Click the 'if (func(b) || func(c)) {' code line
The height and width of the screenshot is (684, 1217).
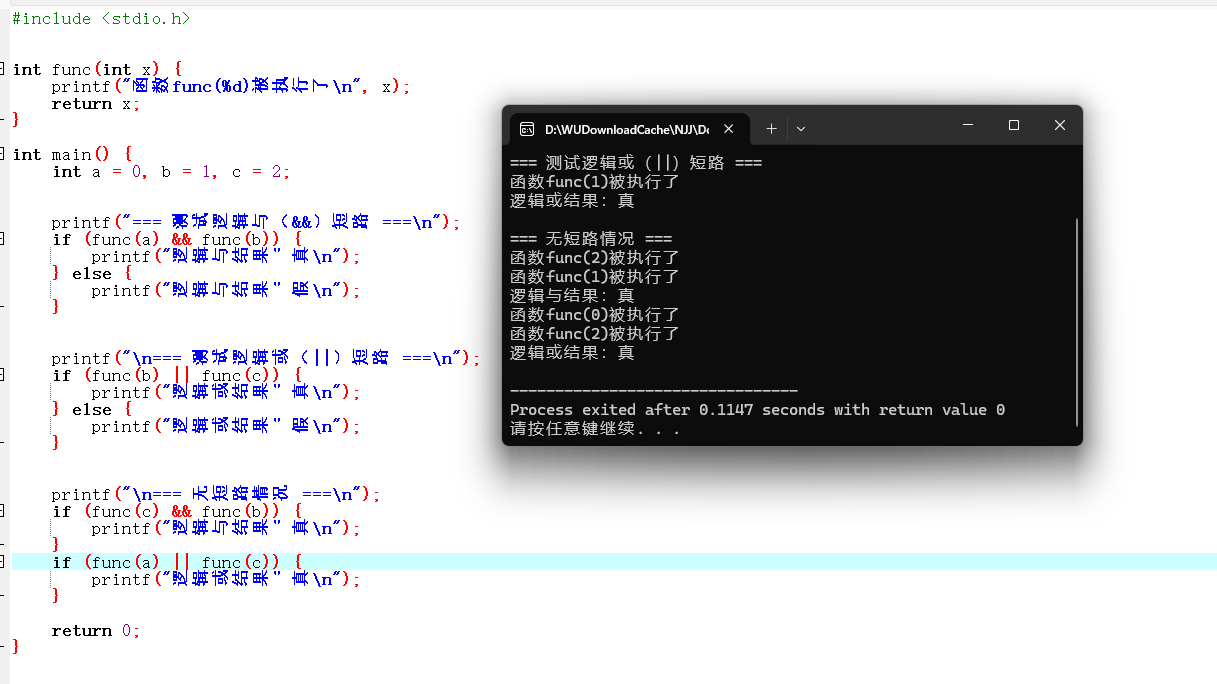177,375
